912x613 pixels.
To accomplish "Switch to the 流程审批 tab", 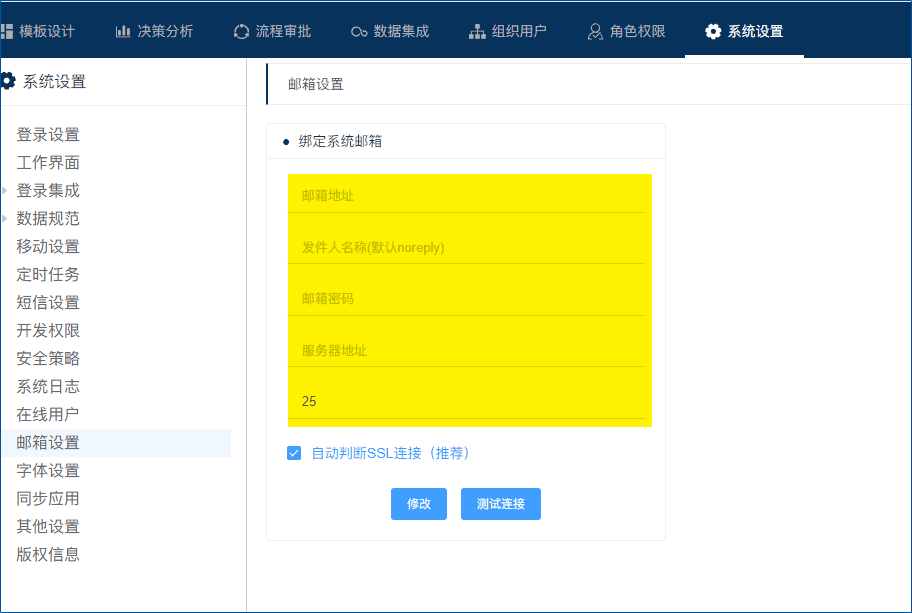I will pyautogui.click(x=283, y=31).
